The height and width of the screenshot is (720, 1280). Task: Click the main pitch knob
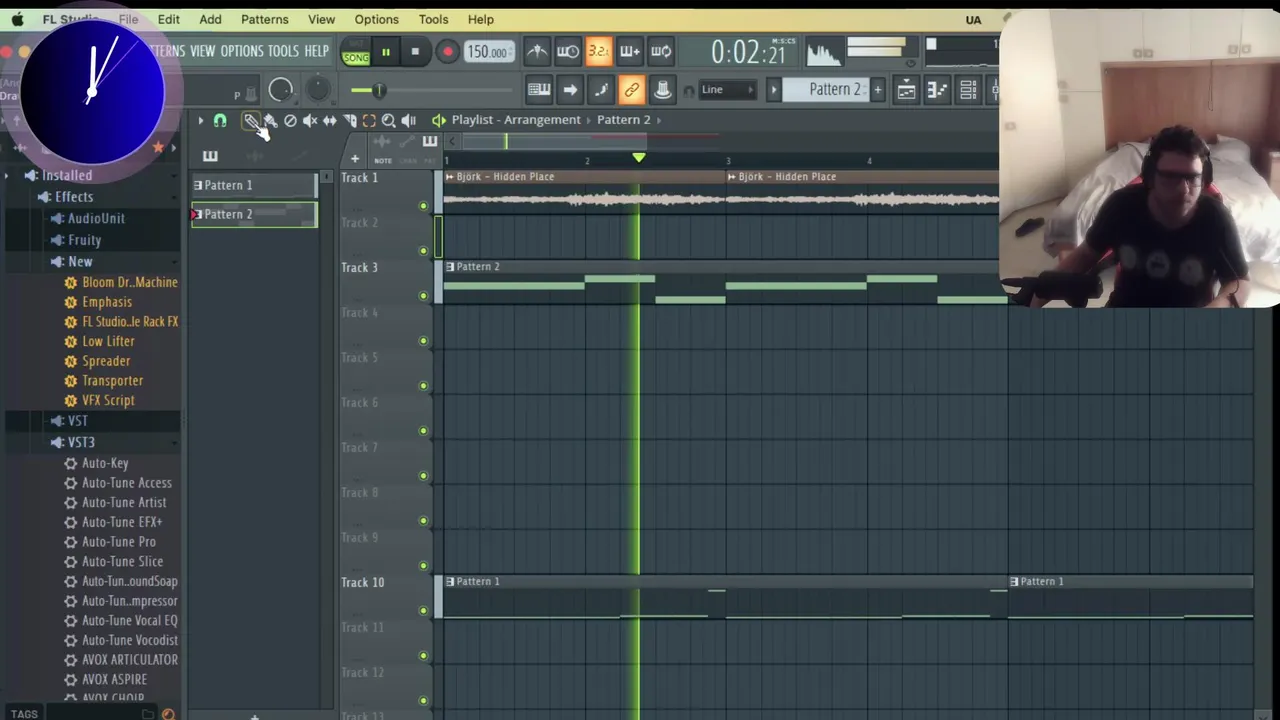(318, 90)
